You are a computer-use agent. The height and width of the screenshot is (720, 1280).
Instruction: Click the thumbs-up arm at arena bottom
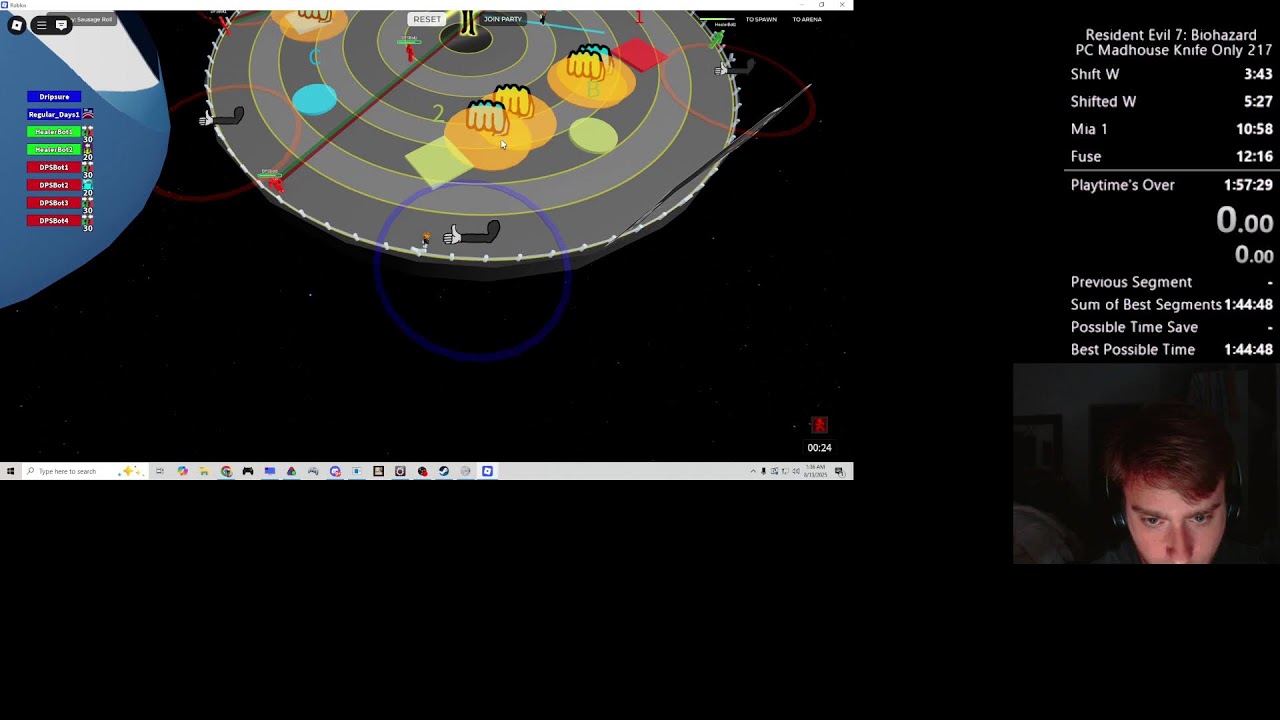[471, 234]
